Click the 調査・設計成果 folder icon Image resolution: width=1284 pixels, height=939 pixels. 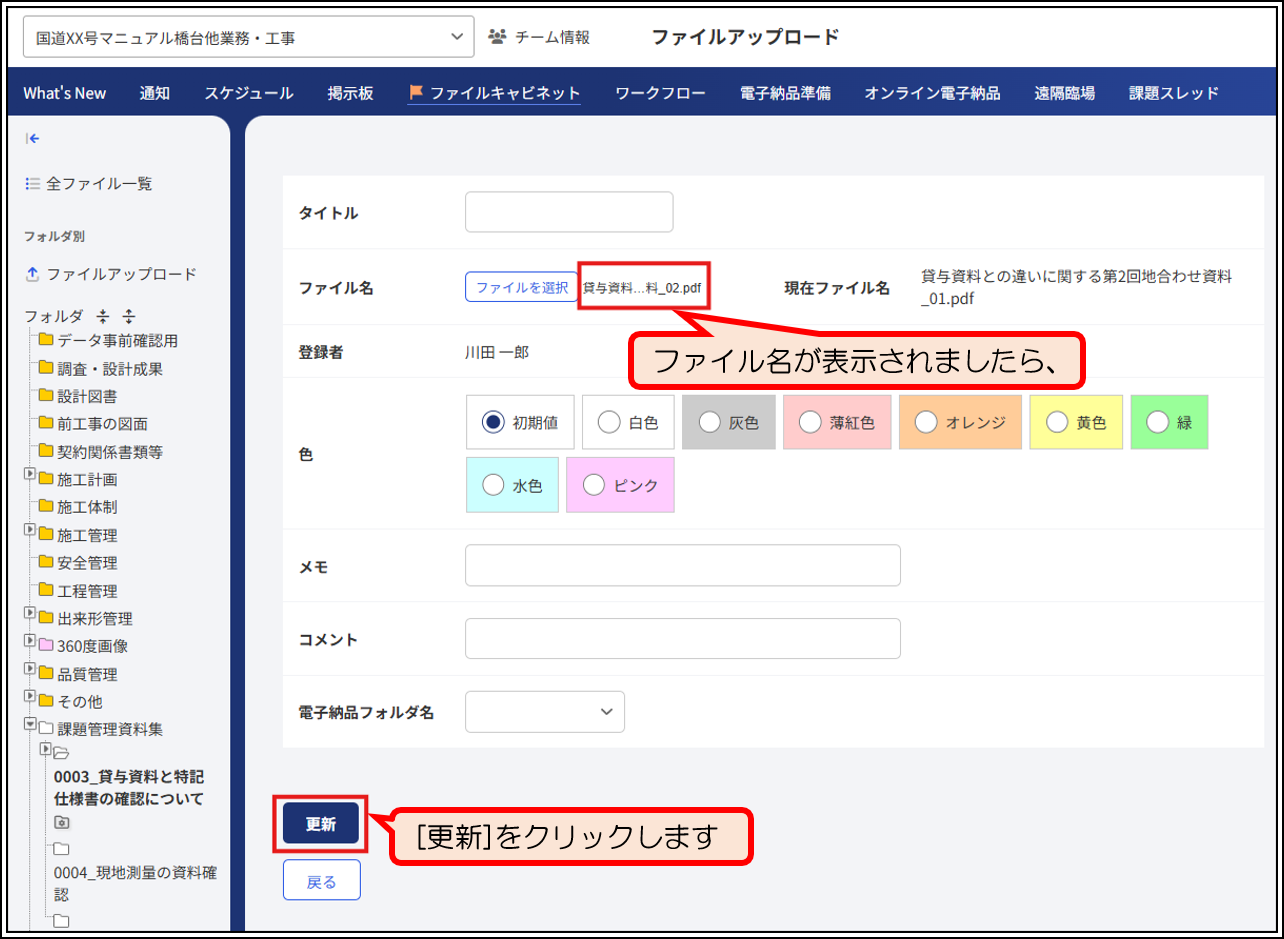[x=46, y=368]
